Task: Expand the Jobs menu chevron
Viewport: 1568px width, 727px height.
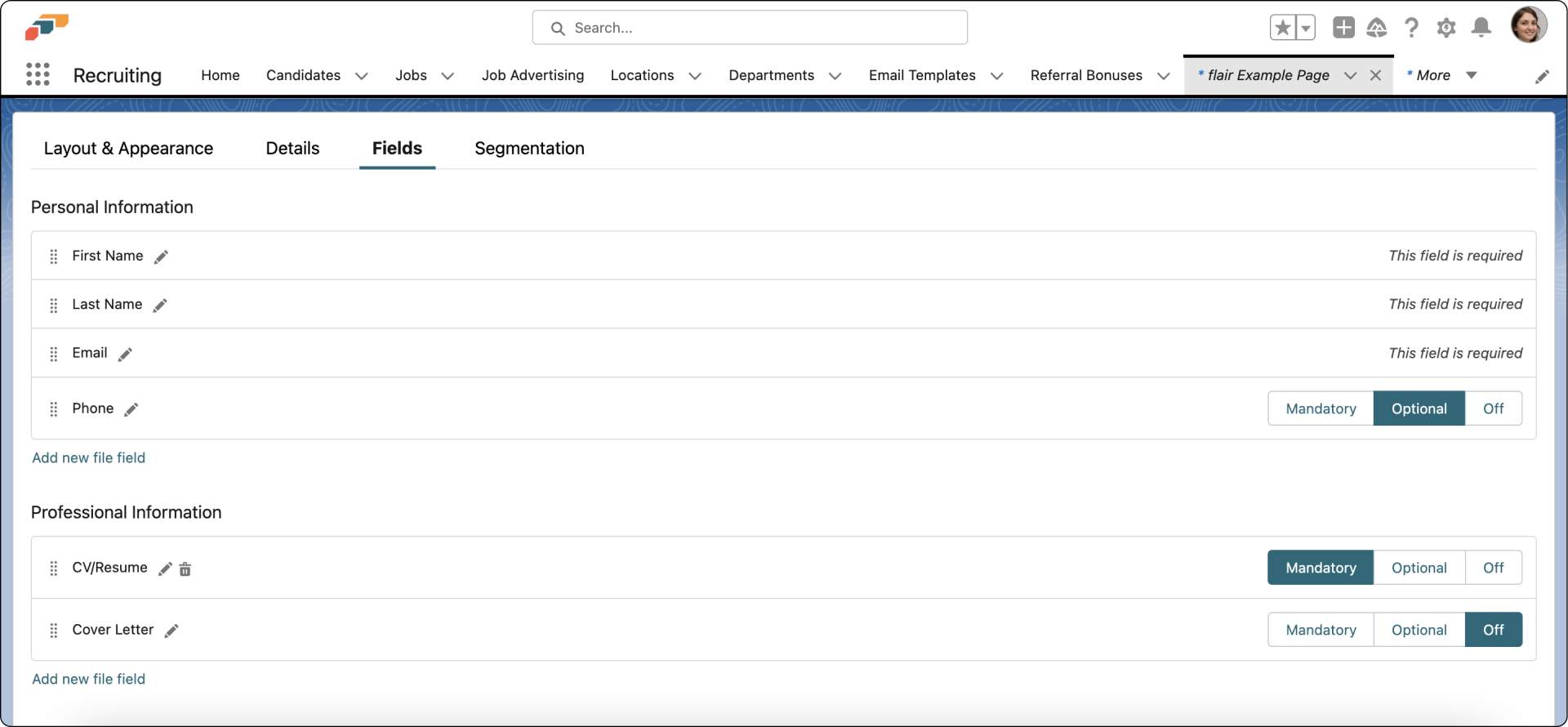Action: click(x=448, y=76)
